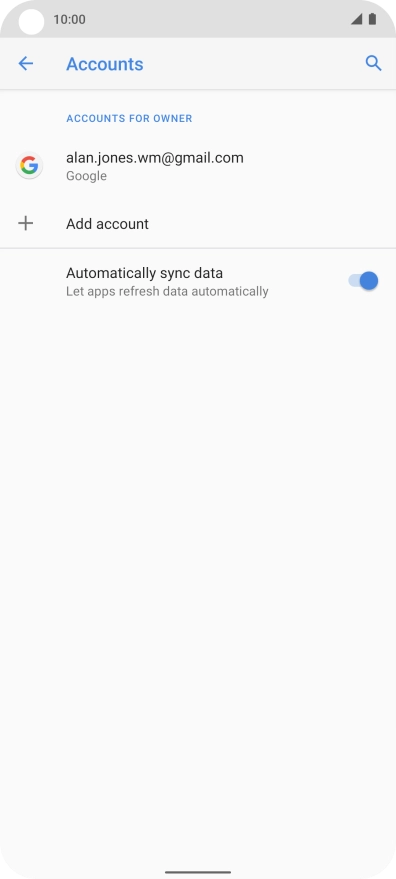Tap the Automatically sync data label
Image resolution: width=396 pixels, height=879 pixels.
144,273
